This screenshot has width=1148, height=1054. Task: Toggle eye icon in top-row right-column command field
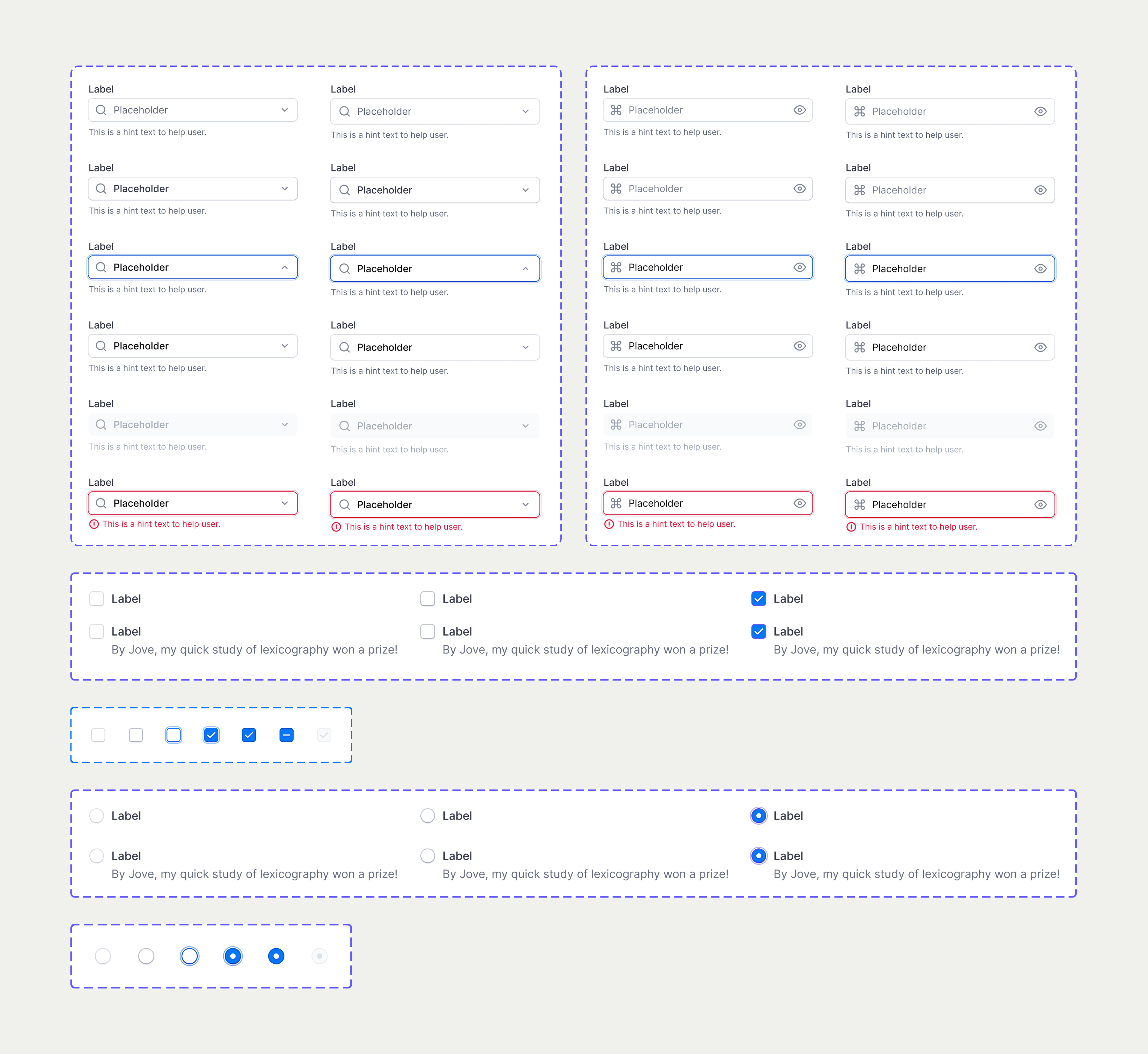click(1040, 111)
